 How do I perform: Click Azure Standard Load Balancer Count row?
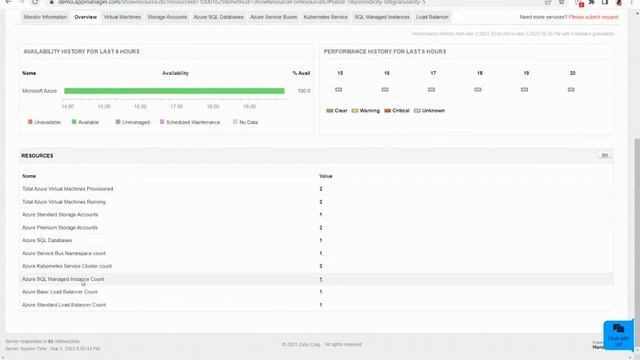(316, 305)
